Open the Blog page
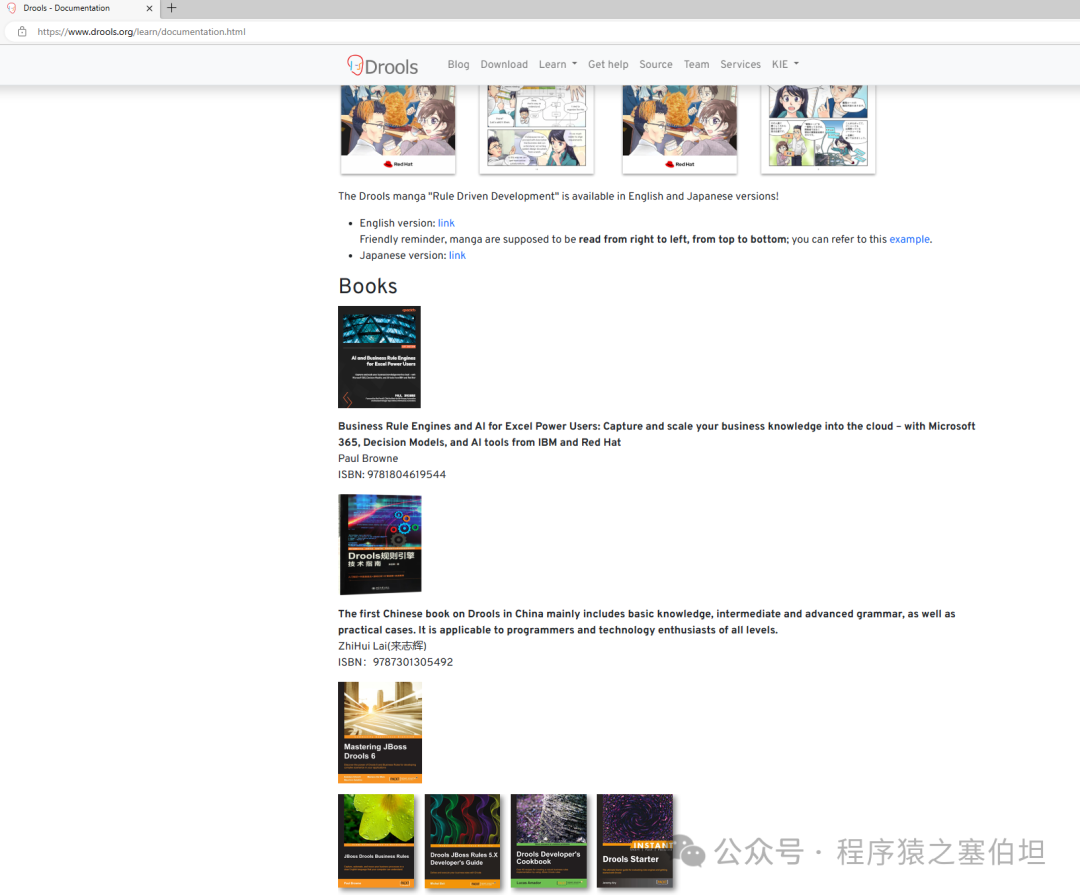The height and width of the screenshot is (895, 1080). 458,64
